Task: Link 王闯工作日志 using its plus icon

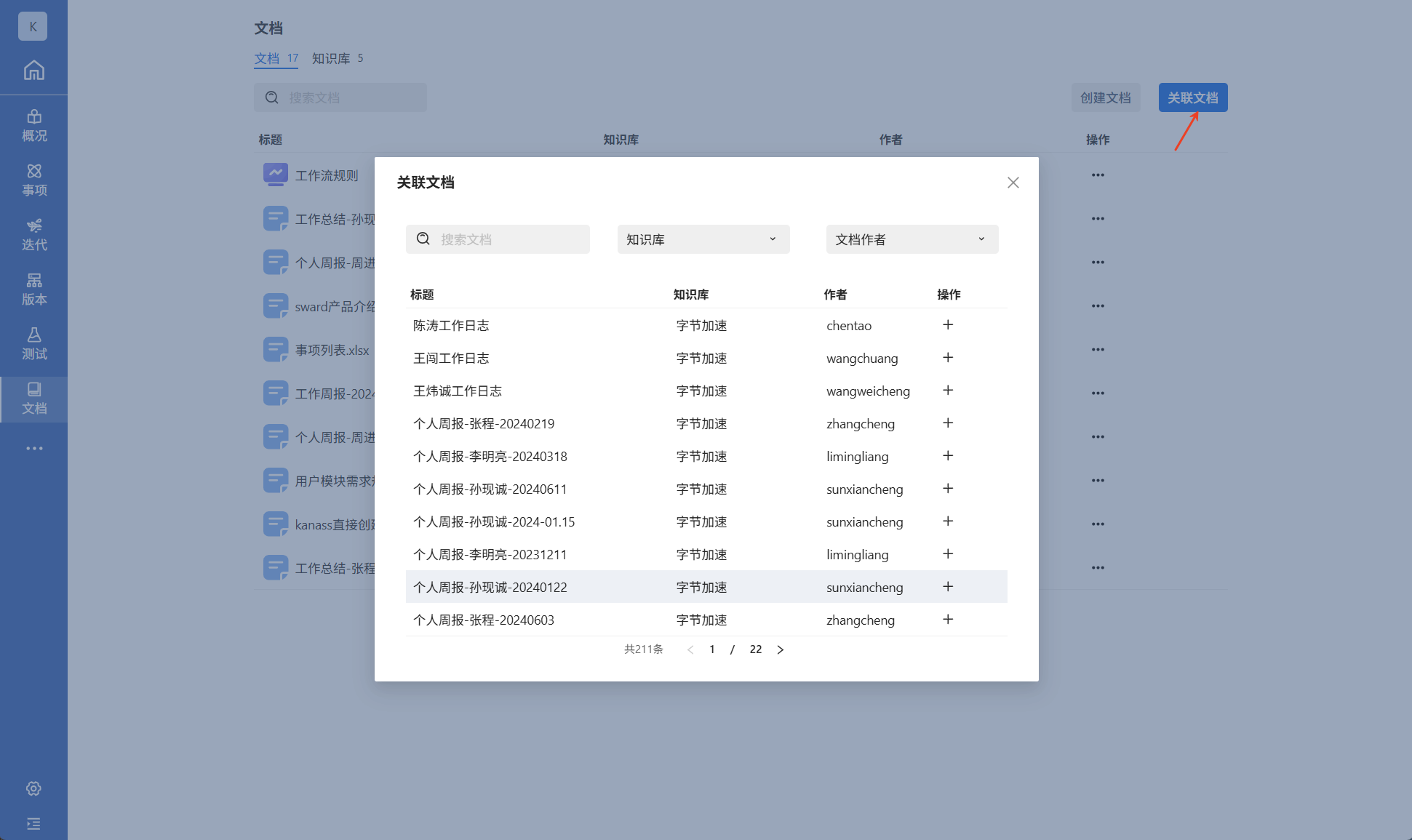Action: (947, 358)
